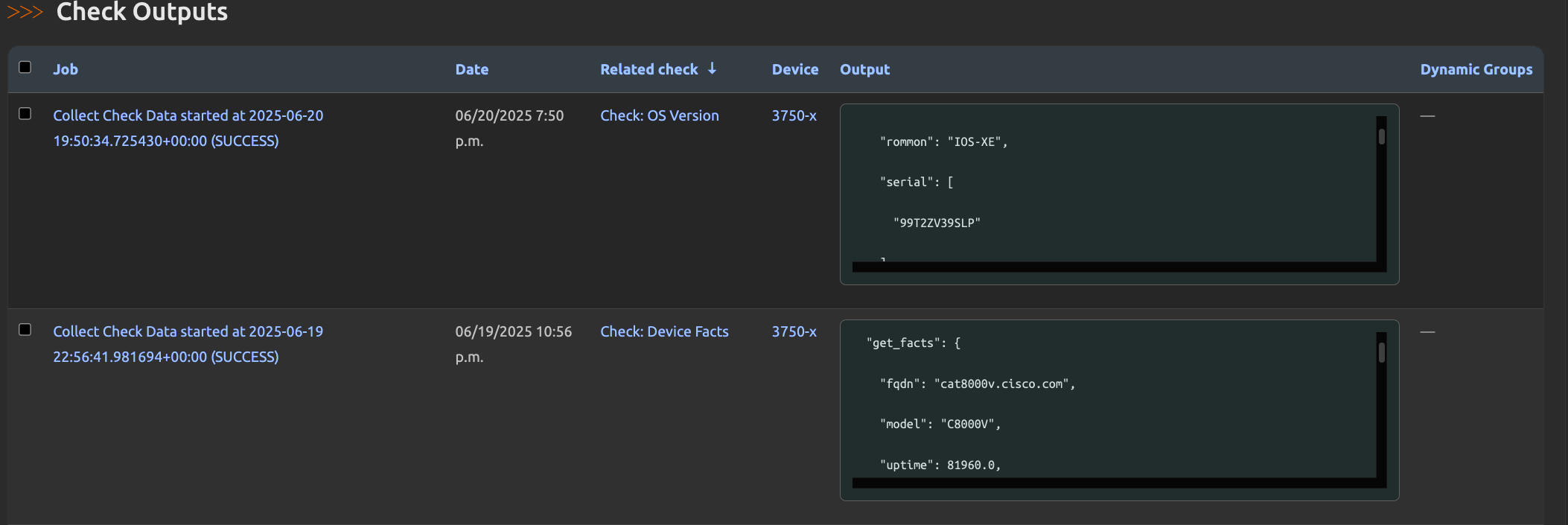Open the Collect Check Data job from 2025-06-20

coord(188,128)
